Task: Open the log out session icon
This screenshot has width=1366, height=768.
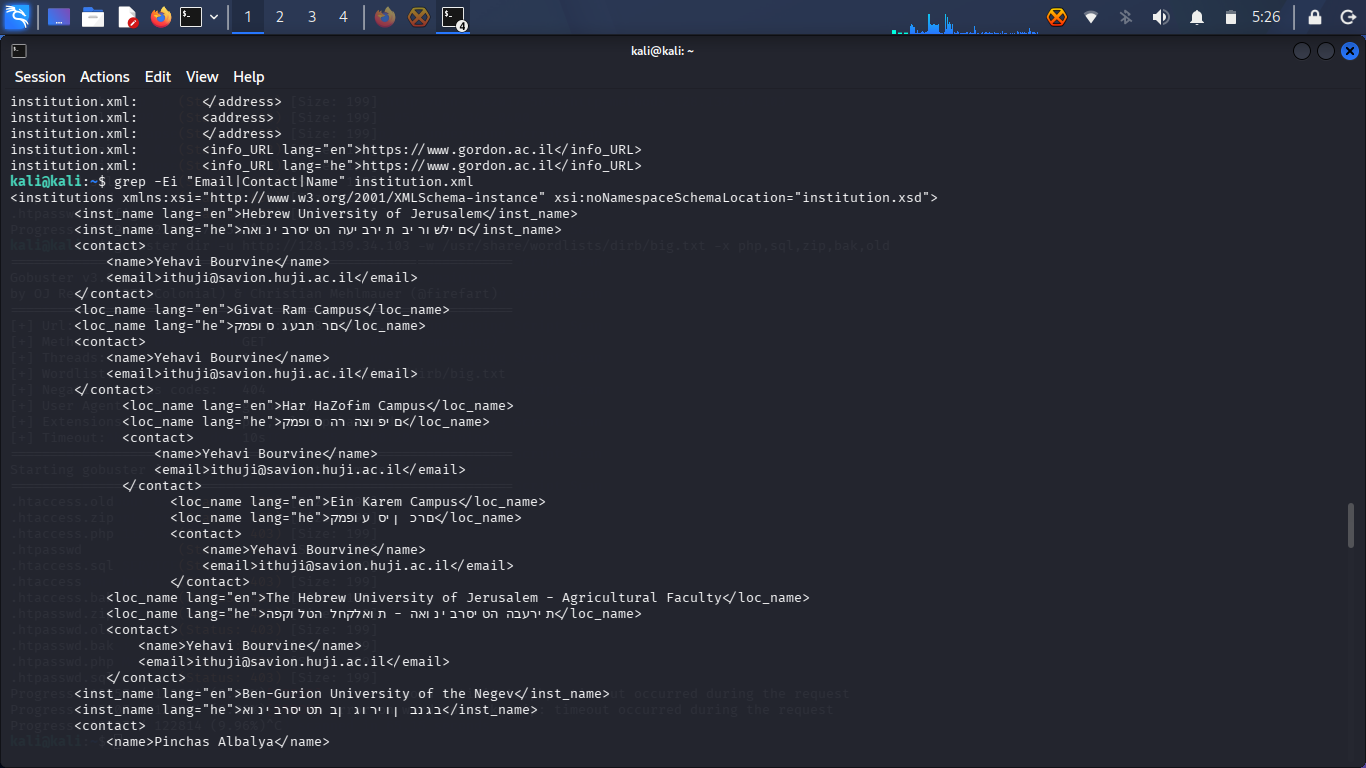Action: click(x=1347, y=17)
